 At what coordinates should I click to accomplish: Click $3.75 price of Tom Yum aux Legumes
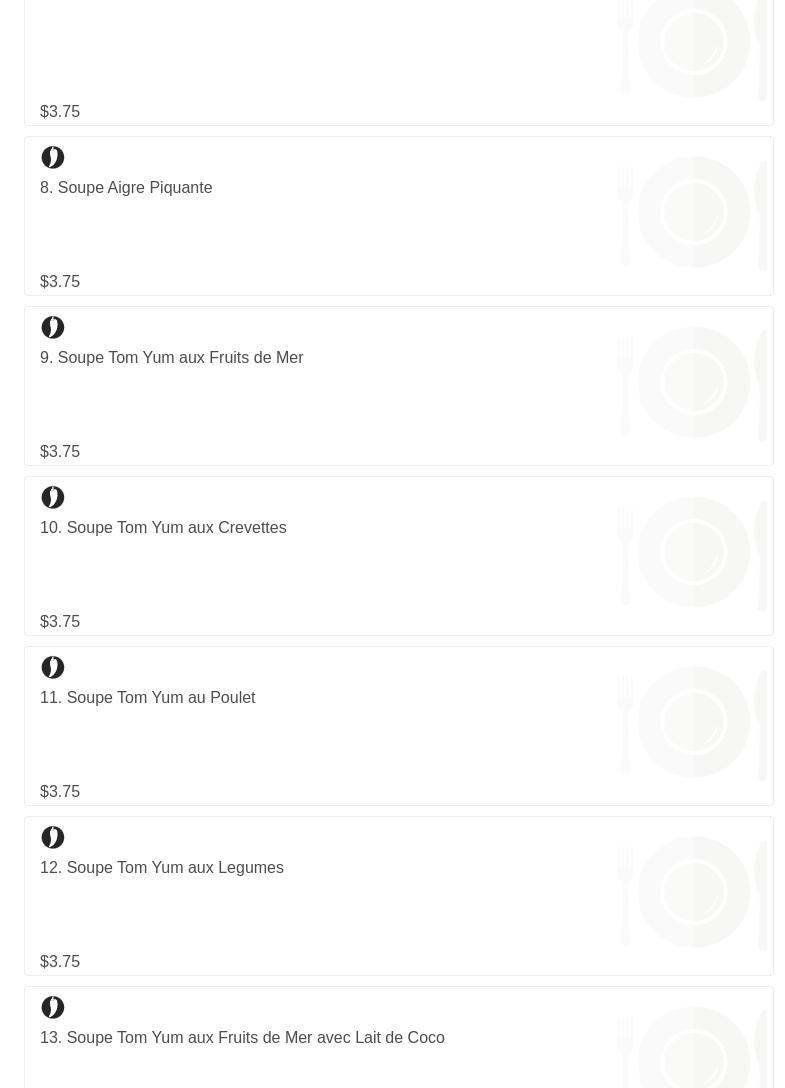click(x=60, y=962)
